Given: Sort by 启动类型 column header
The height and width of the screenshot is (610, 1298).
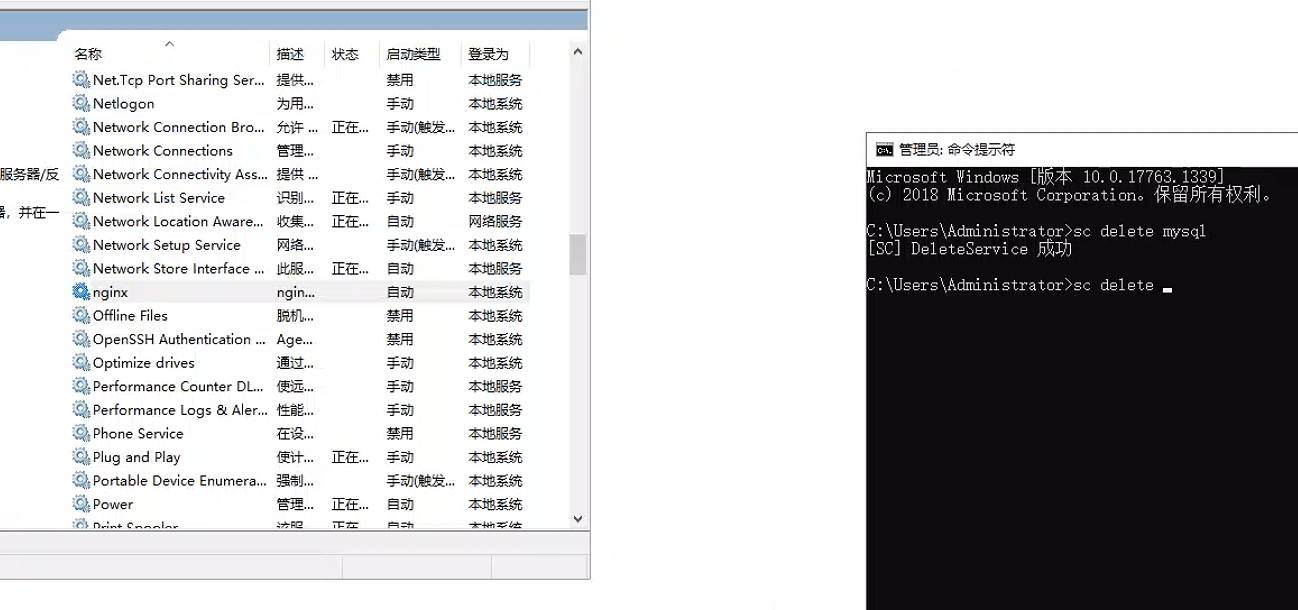Looking at the screenshot, I should click(x=413, y=54).
